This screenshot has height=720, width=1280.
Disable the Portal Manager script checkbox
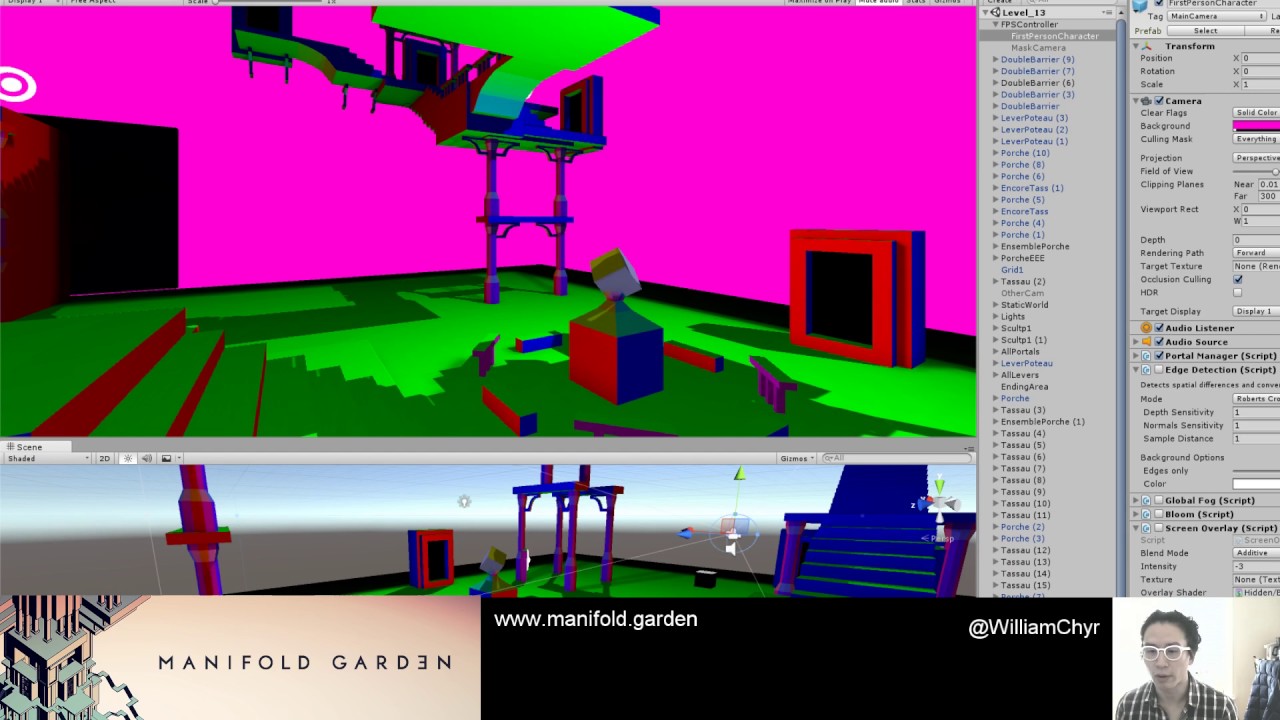point(1159,356)
